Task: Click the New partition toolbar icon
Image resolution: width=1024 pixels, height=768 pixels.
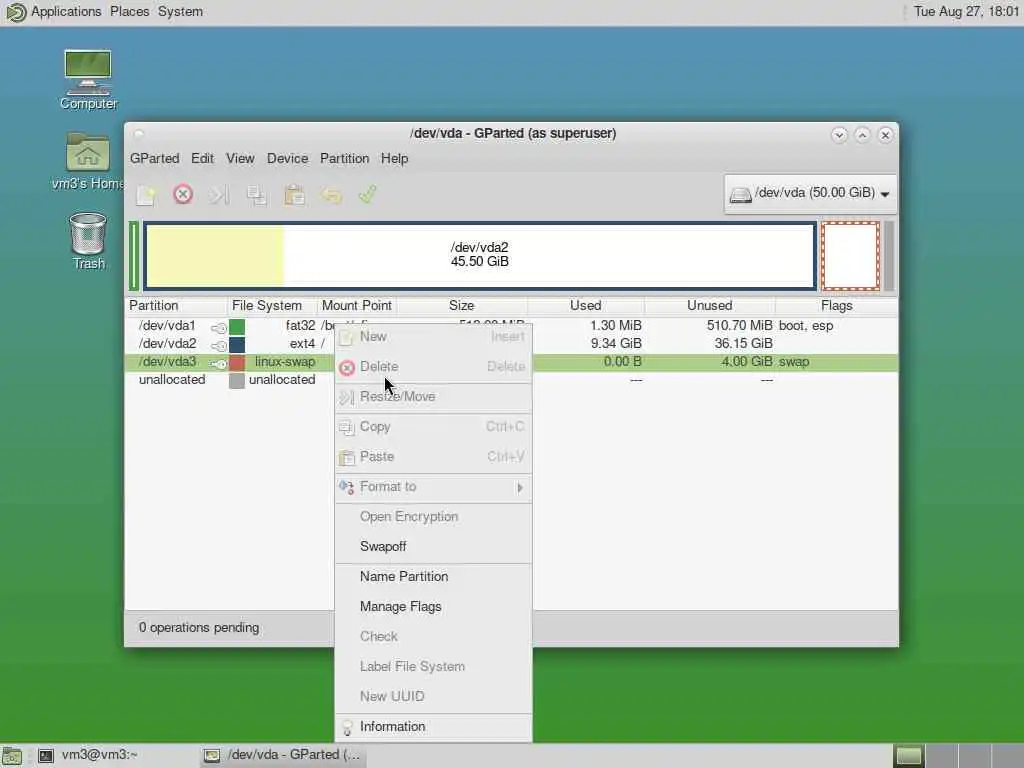Action: 146,195
